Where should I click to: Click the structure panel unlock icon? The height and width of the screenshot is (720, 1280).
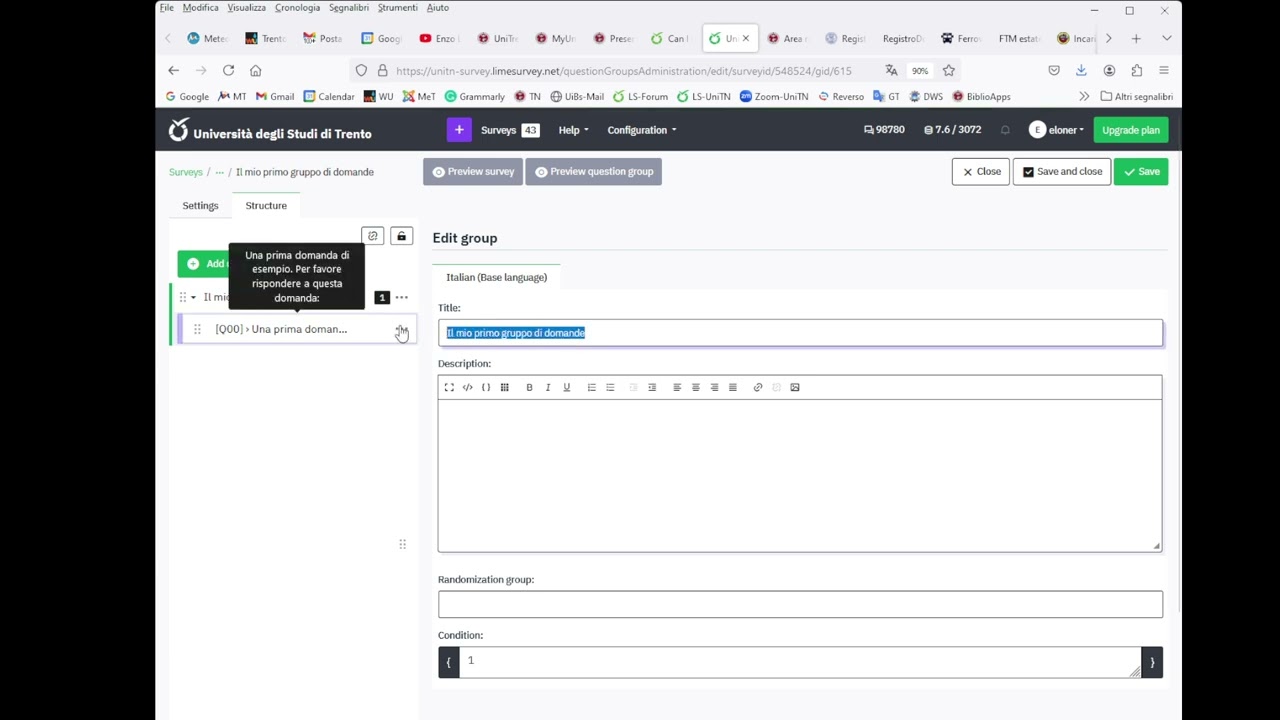tap(401, 236)
